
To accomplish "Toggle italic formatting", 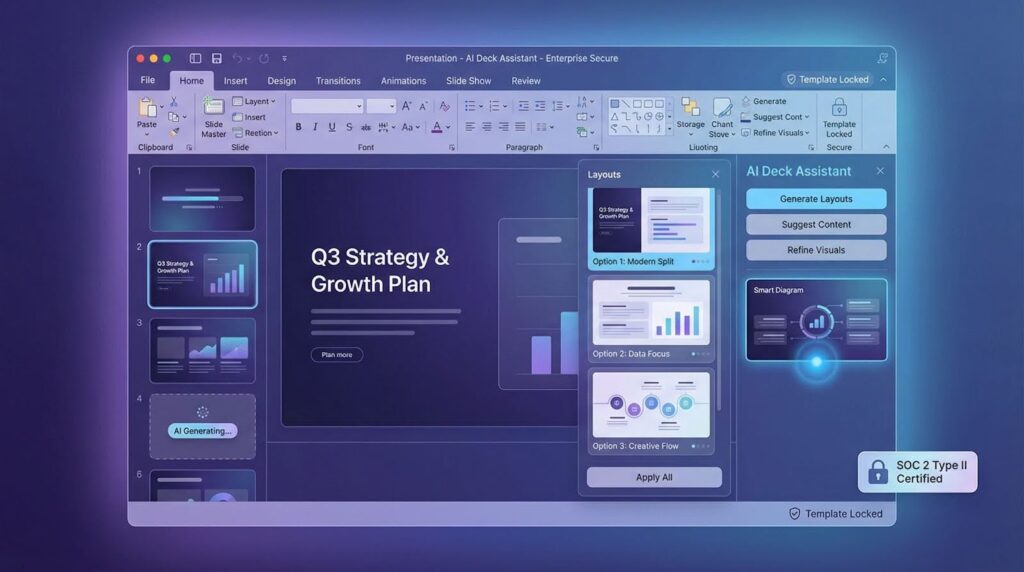I will pos(315,127).
